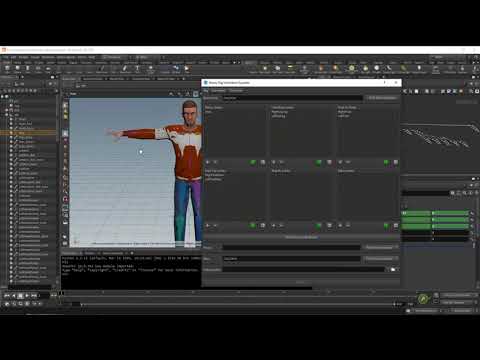
Task: Select the Tube shelf tool
Action: 28,69
